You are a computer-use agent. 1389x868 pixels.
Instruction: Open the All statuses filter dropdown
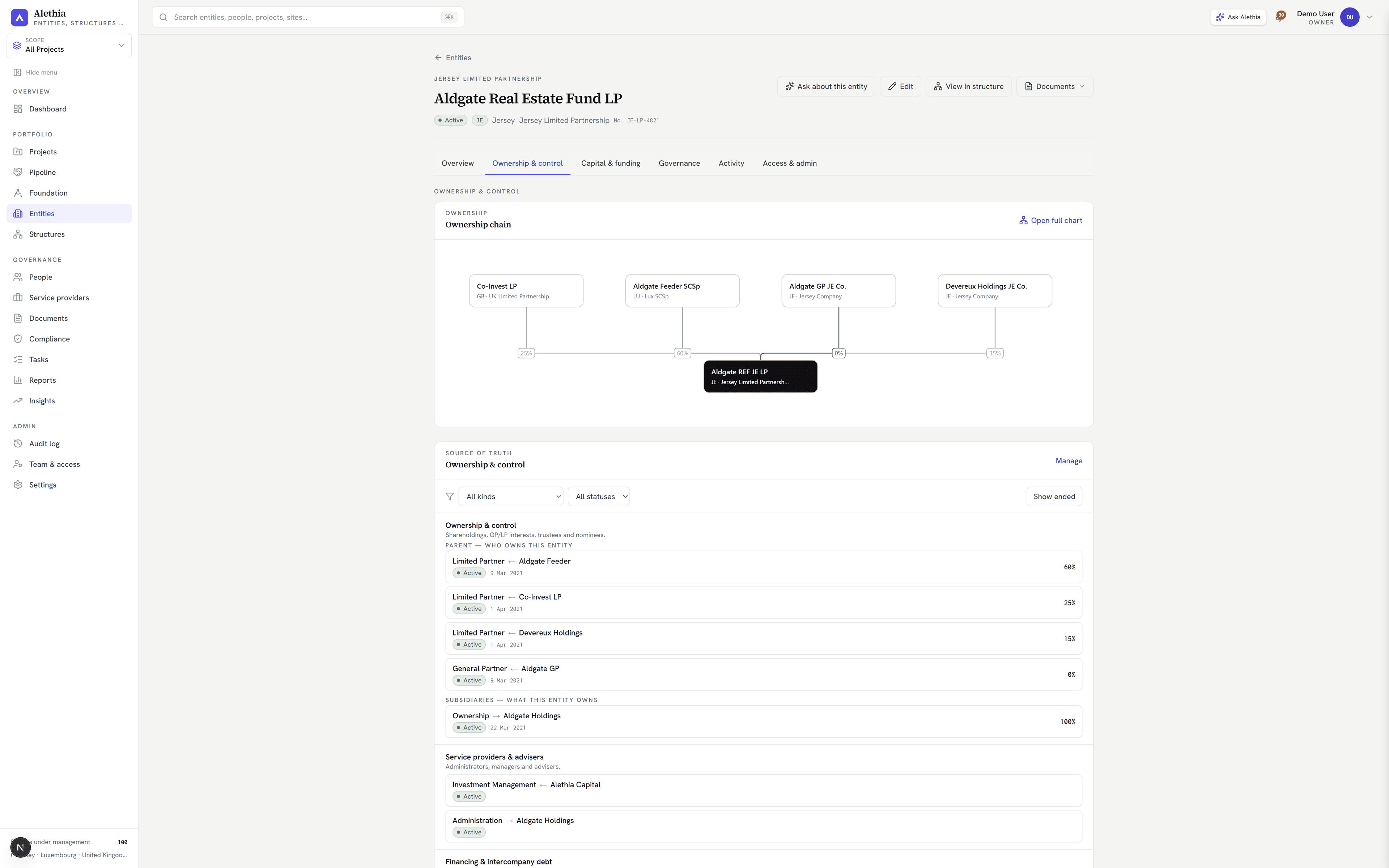(x=599, y=497)
